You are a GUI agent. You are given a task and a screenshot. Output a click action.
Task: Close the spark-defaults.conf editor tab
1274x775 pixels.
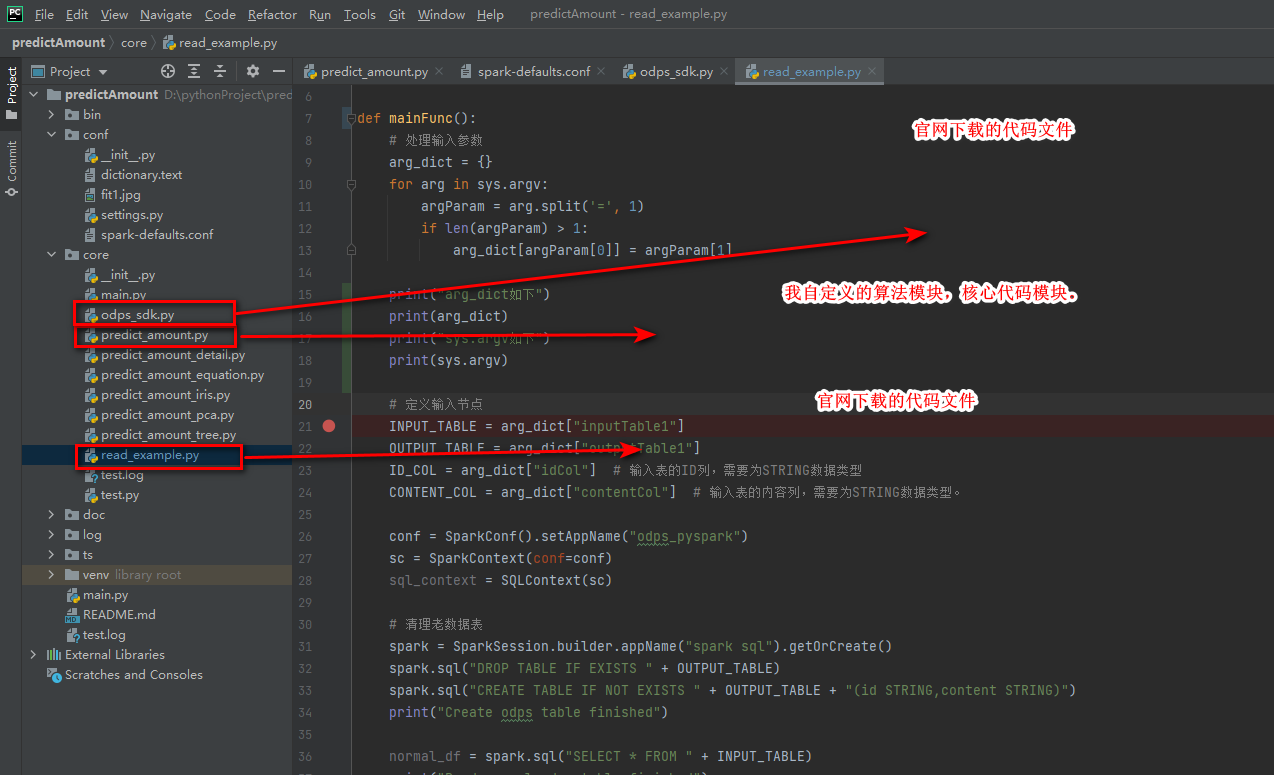[601, 72]
